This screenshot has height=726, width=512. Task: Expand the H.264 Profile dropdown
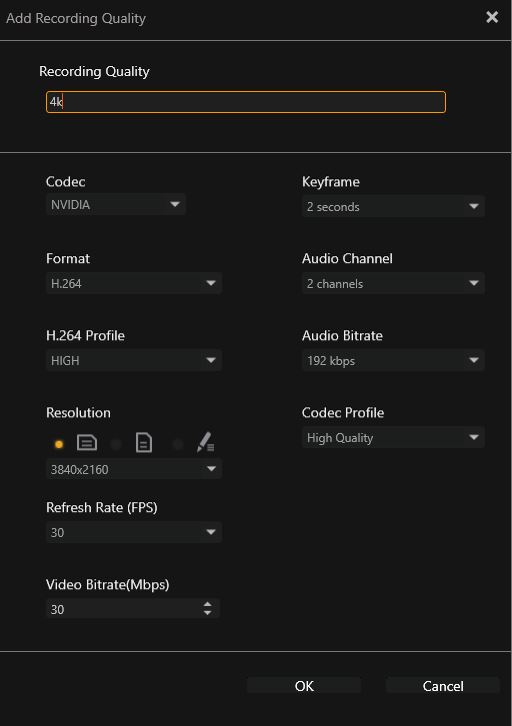pos(134,360)
